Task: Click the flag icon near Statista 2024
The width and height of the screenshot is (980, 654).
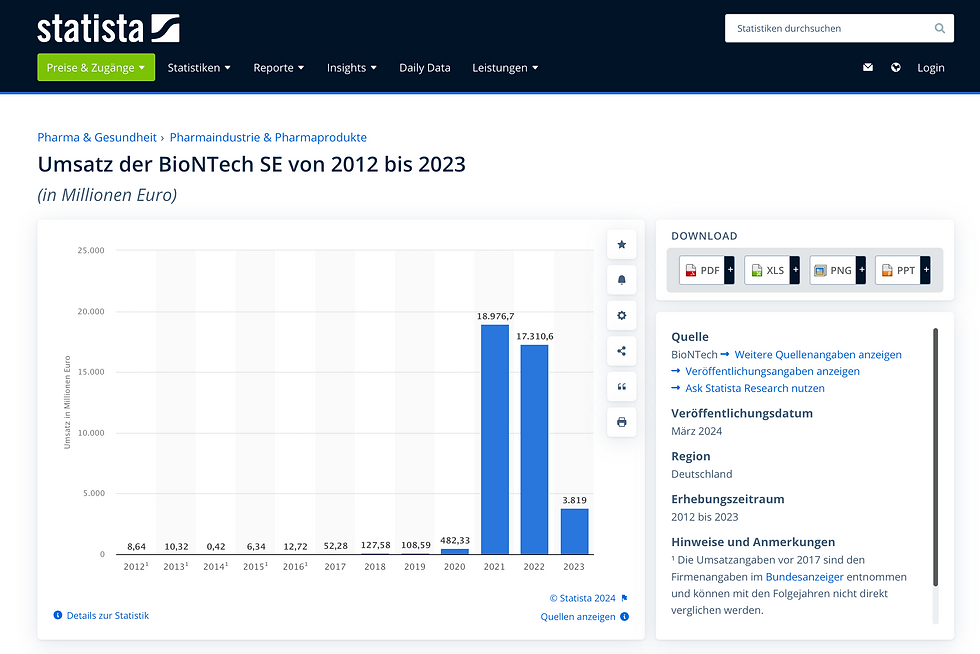Action: click(x=624, y=598)
